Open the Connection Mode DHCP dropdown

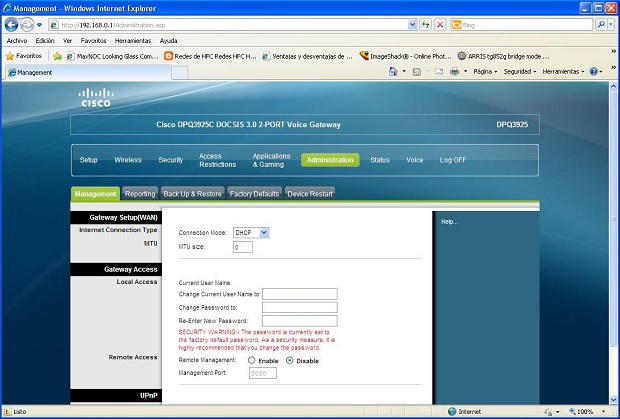tap(251, 233)
